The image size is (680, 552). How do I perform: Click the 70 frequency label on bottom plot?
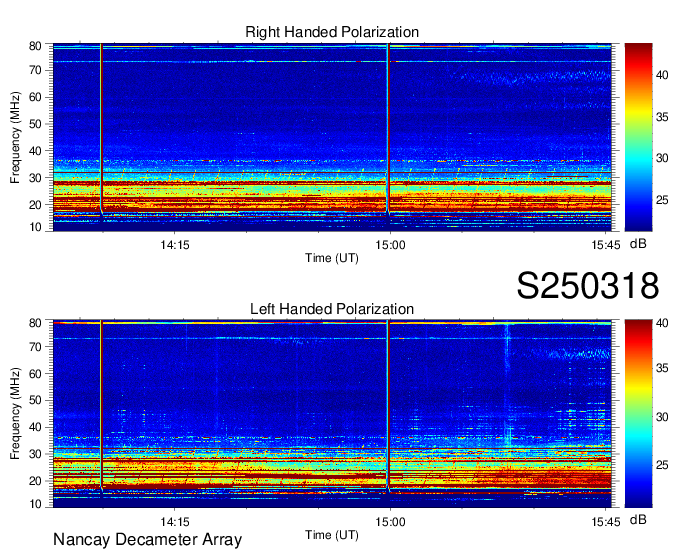35,347
